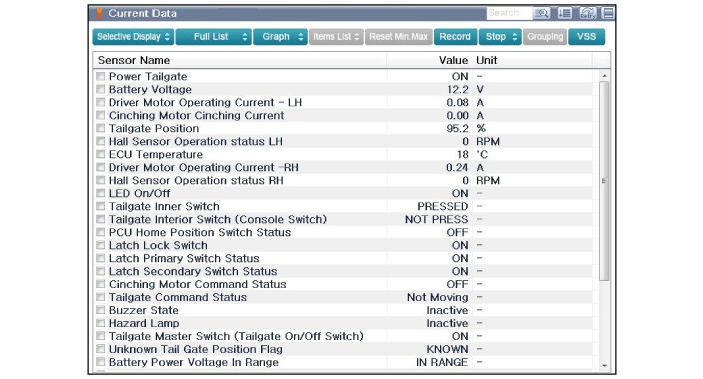
Task: Open the Items List dropdown
Action: [x=336, y=37]
